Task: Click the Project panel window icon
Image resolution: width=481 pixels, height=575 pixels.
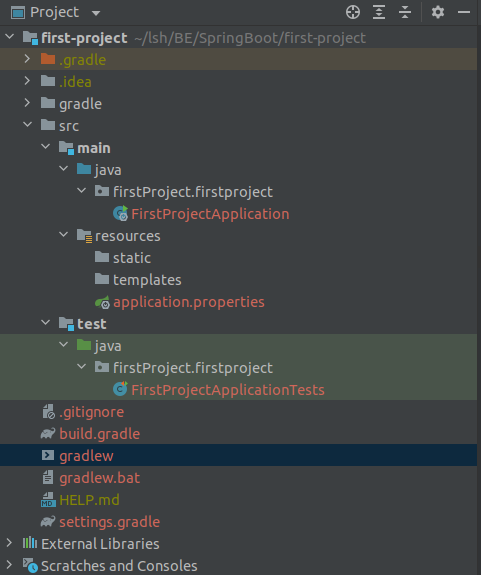Action: tap(18, 12)
